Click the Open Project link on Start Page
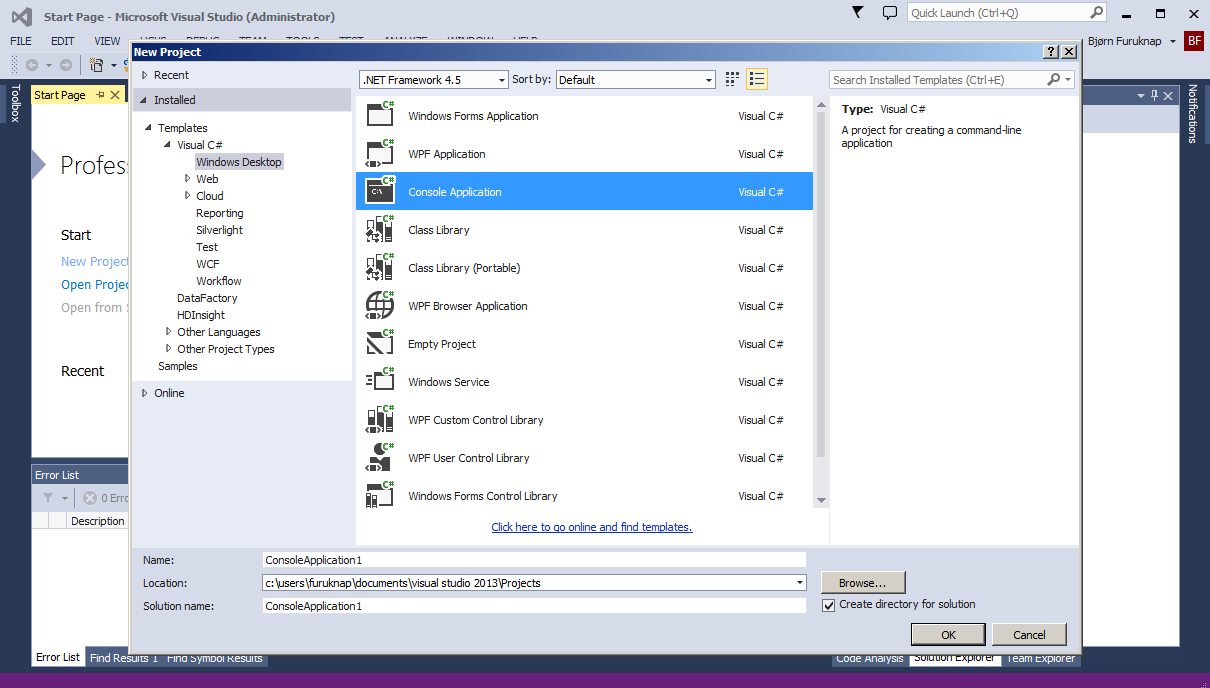The width and height of the screenshot is (1210, 688). point(96,285)
